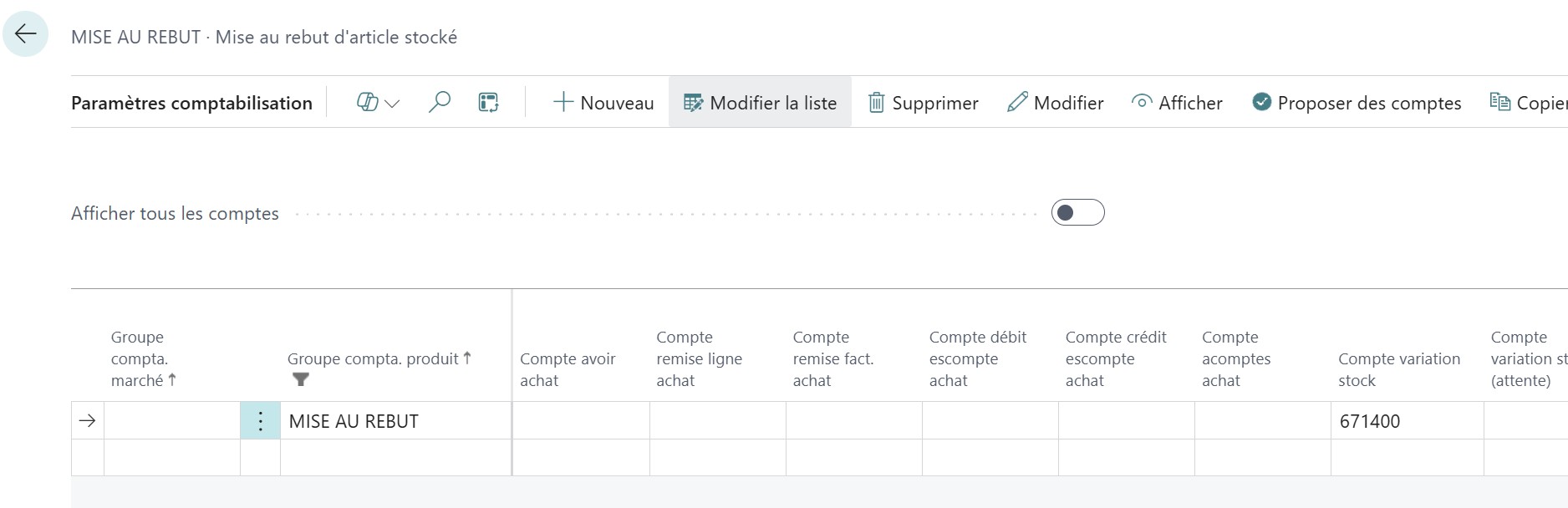
Task: Open the row options ellipsis menu
Action: [x=260, y=421]
